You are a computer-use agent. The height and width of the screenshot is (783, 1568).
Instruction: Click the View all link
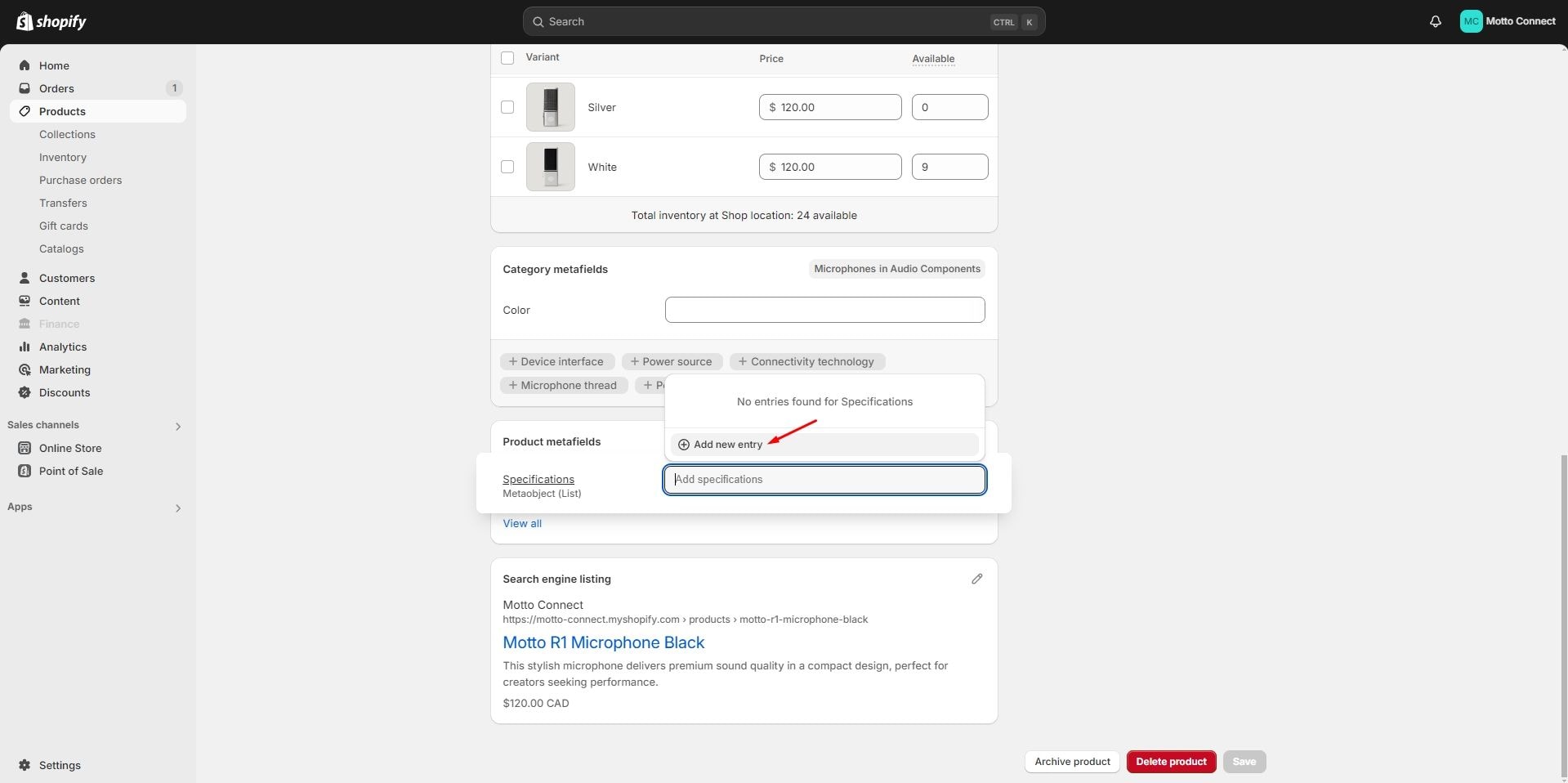tap(522, 523)
